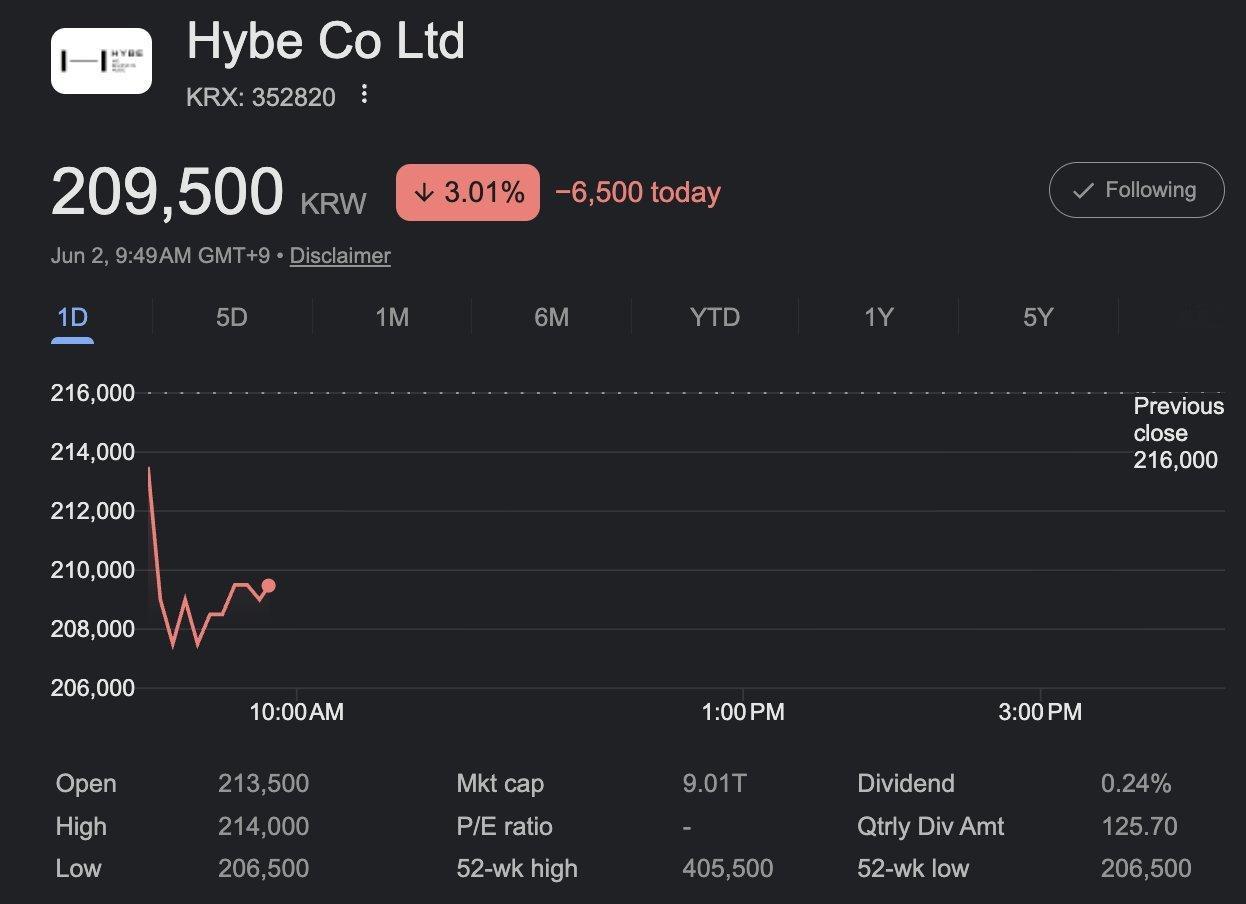Click the 216,000 y-axis label
1246x904 pixels.
point(93,393)
